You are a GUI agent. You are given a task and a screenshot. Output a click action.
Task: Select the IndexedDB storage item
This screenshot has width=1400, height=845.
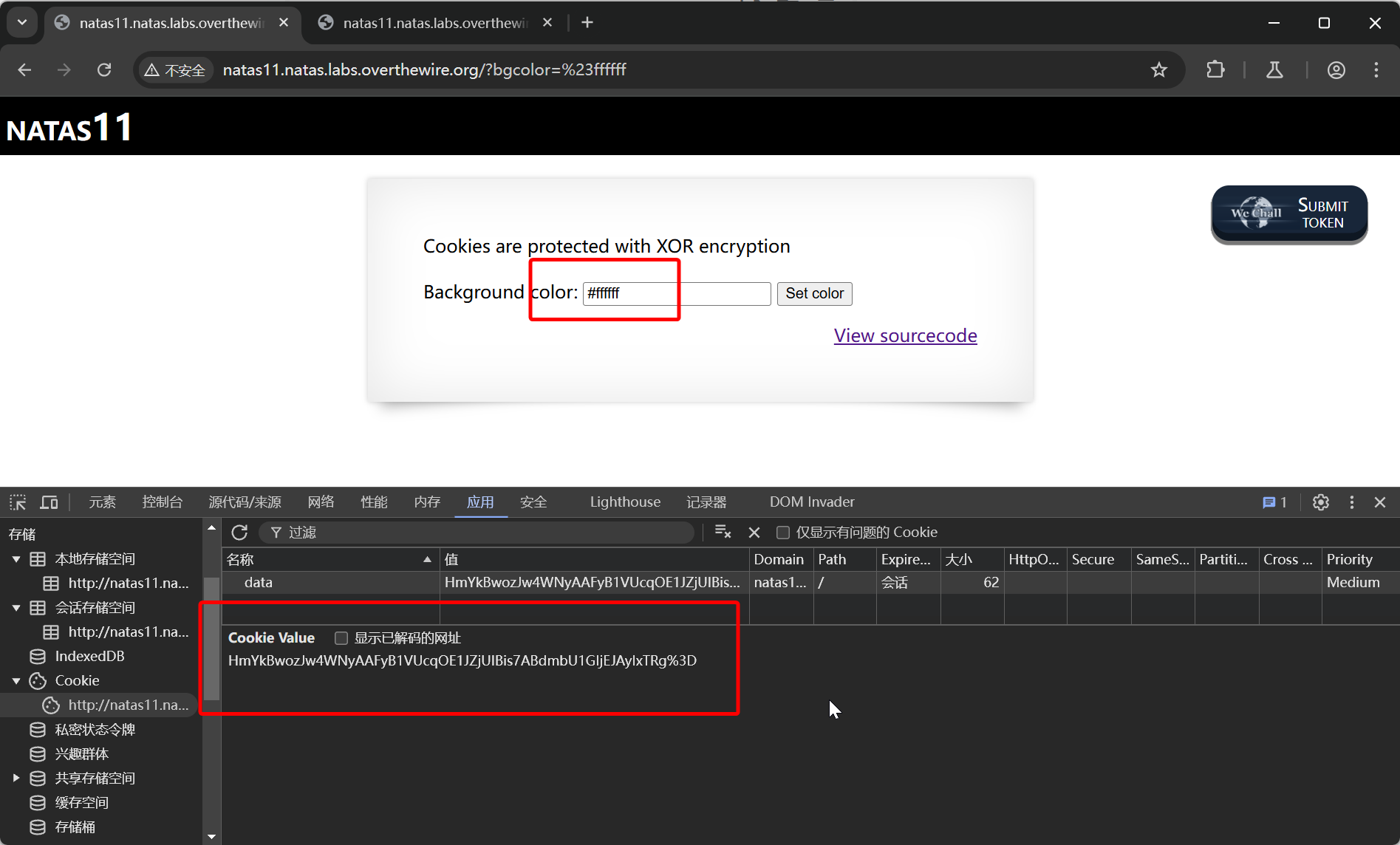(x=78, y=656)
